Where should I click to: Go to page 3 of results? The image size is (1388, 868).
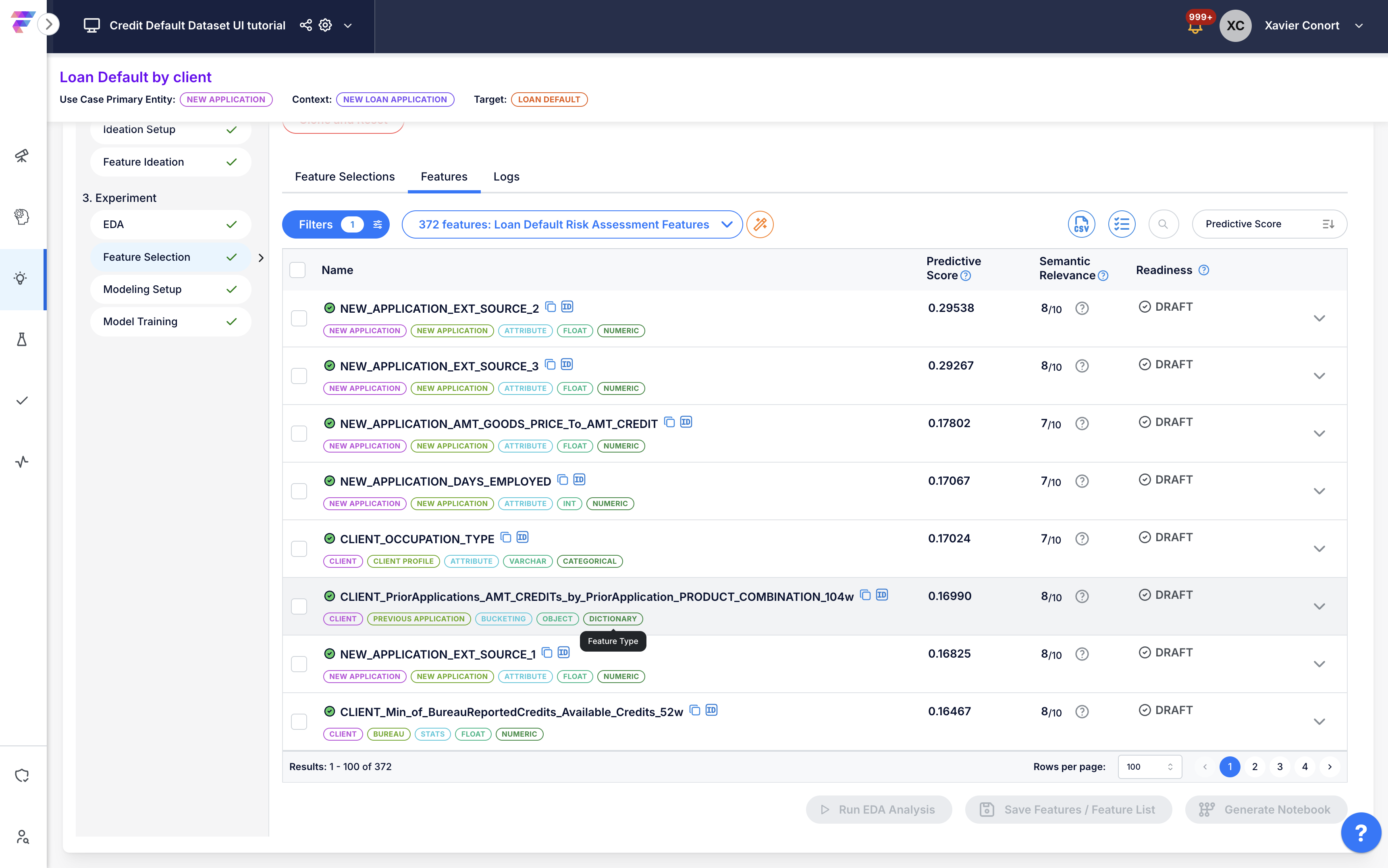coord(1280,766)
